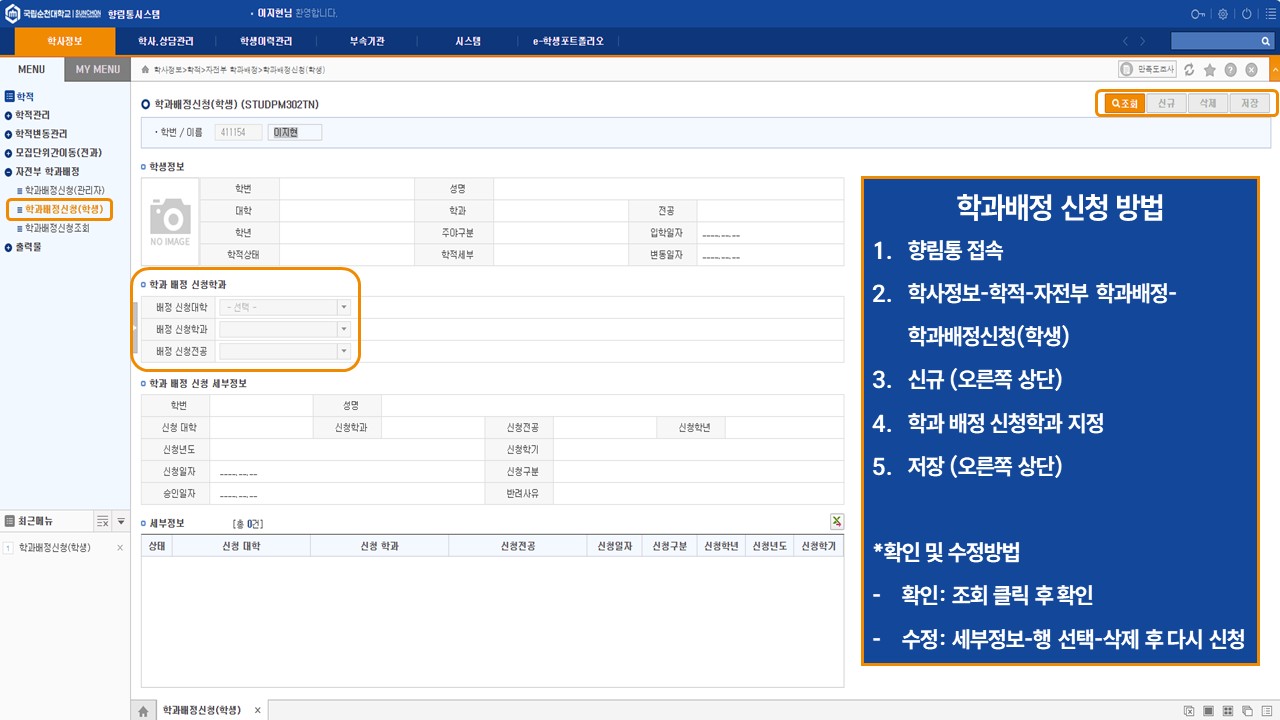Open the 부속기관 top menu

pyautogui.click(x=367, y=41)
